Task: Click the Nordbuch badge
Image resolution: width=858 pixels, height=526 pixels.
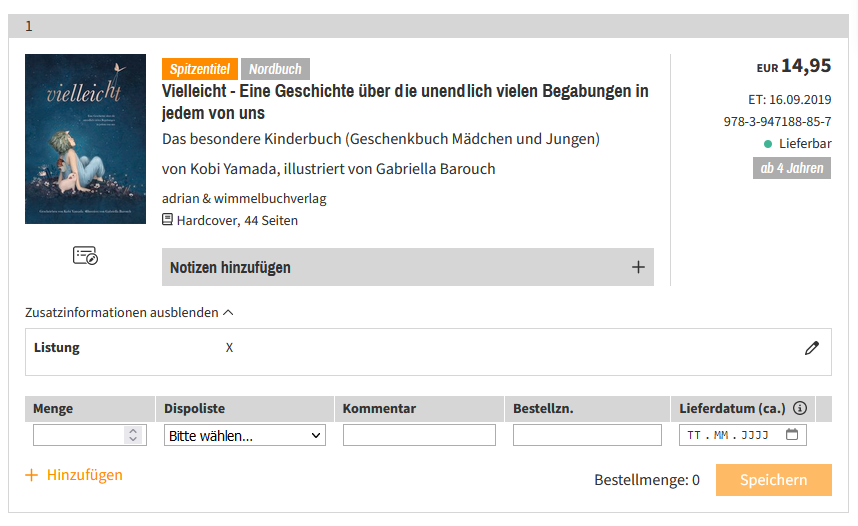Action: (x=275, y=69)
